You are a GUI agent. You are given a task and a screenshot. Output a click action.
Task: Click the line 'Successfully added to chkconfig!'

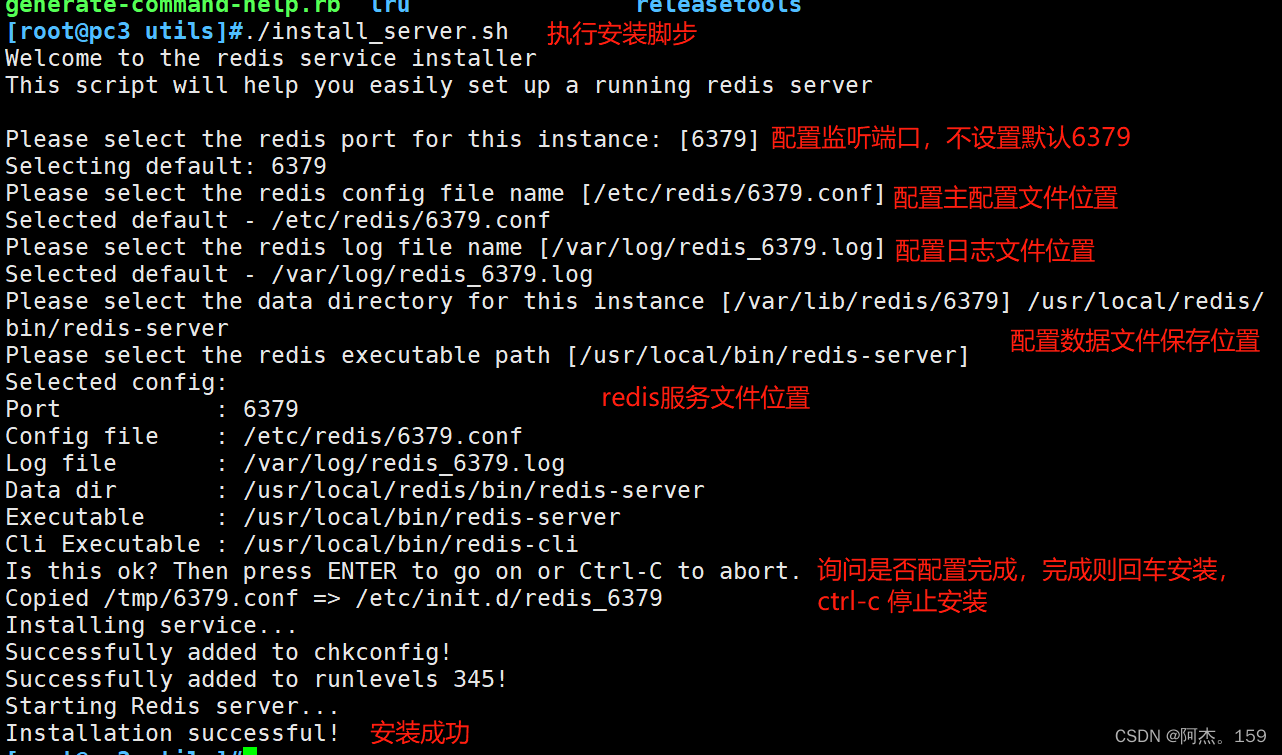click(229, 652)
